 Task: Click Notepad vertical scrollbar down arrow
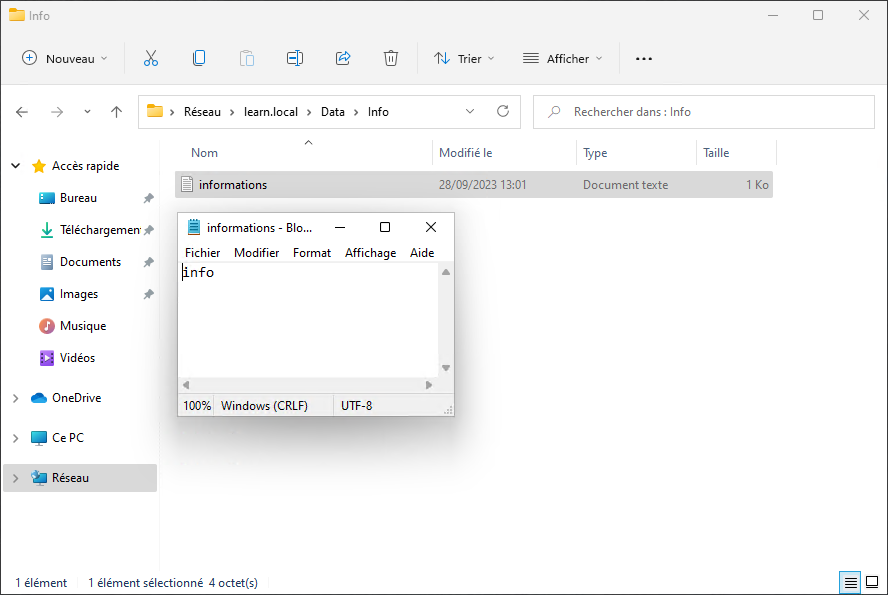(446, 368)
